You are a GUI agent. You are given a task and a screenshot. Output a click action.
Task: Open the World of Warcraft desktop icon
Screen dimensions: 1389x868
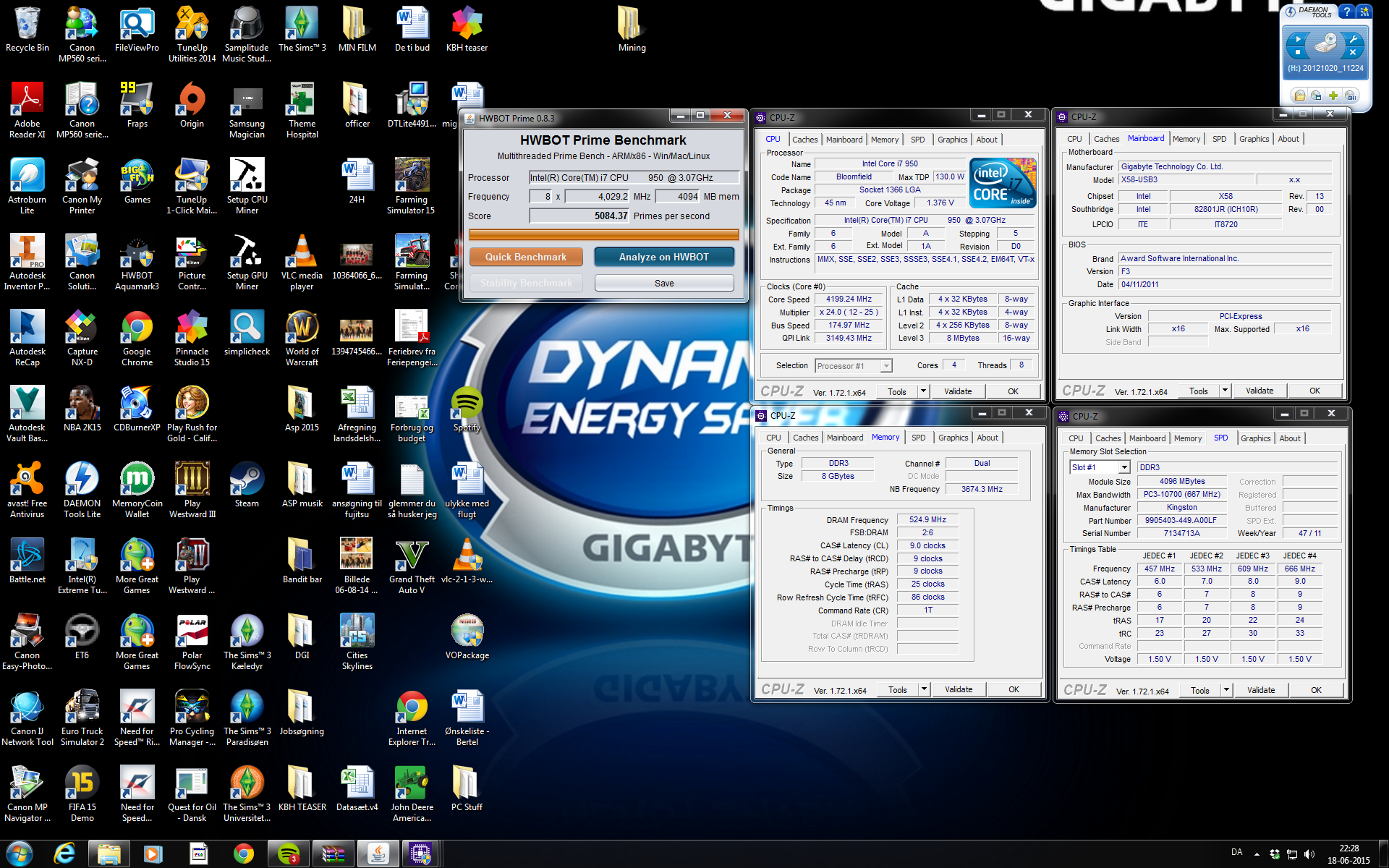(x=302, y=339)
